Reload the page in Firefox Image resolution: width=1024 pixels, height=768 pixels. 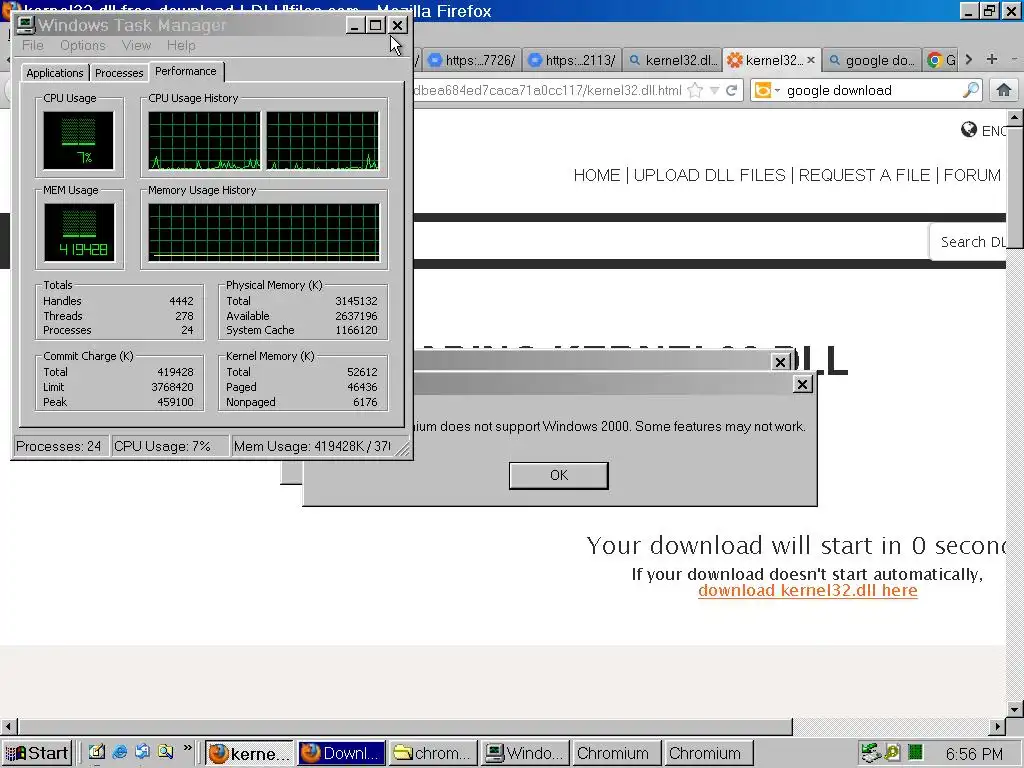[731, 90]
